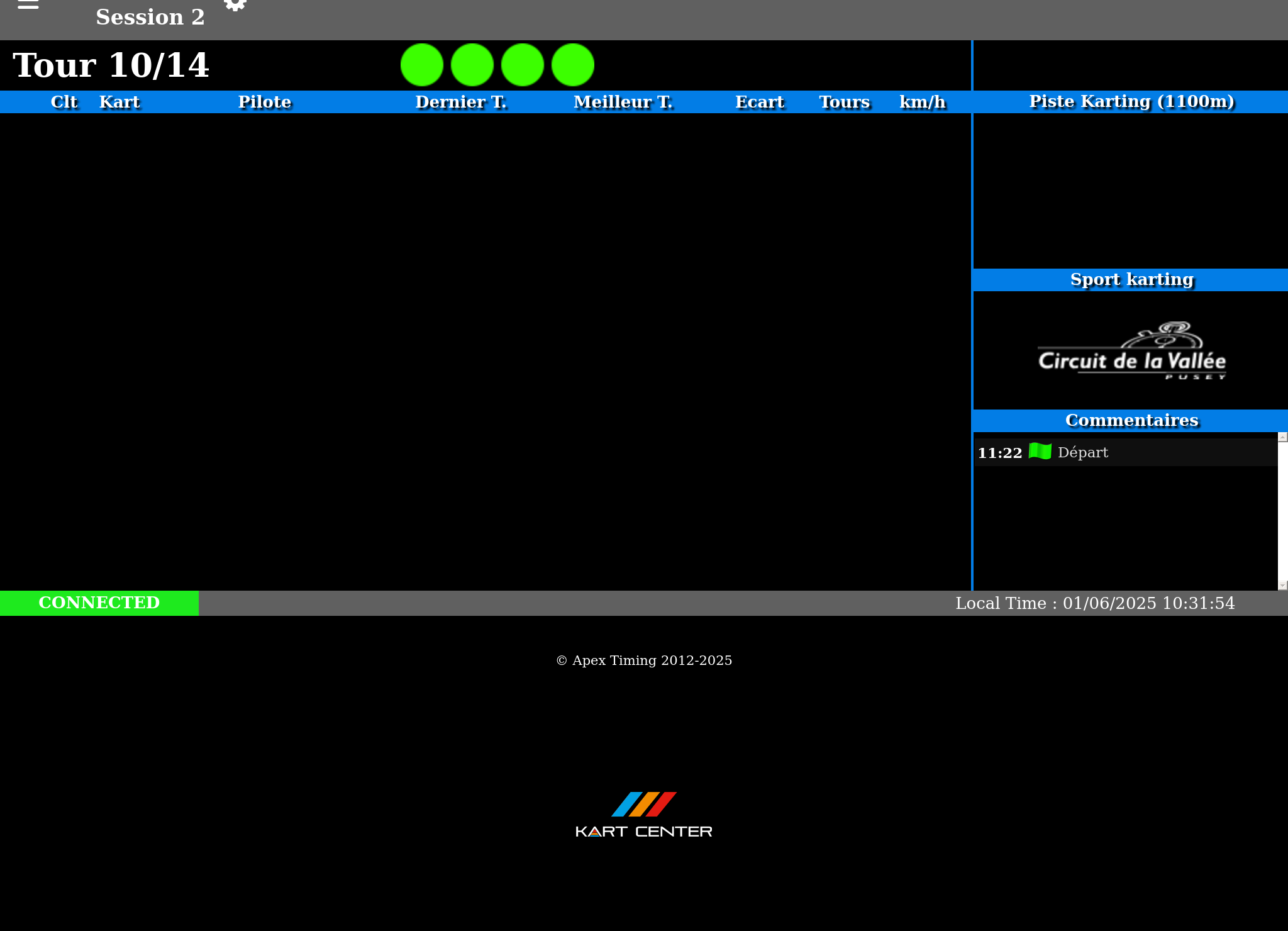Click the fourth green start light
Screen dimensions: 1288x931
[x=573, y=65]
